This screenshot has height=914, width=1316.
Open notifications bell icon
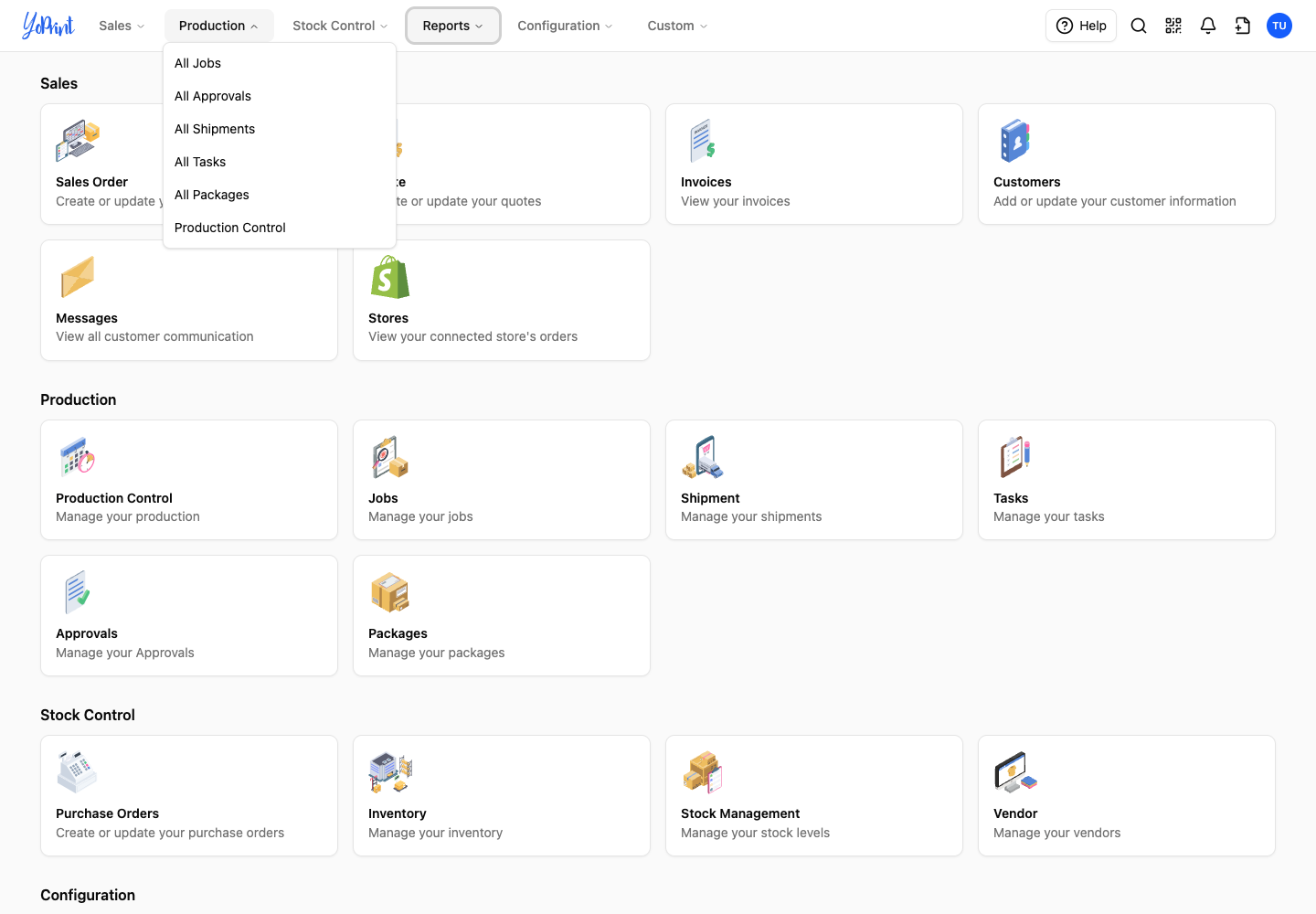[x=1208, y=26]
